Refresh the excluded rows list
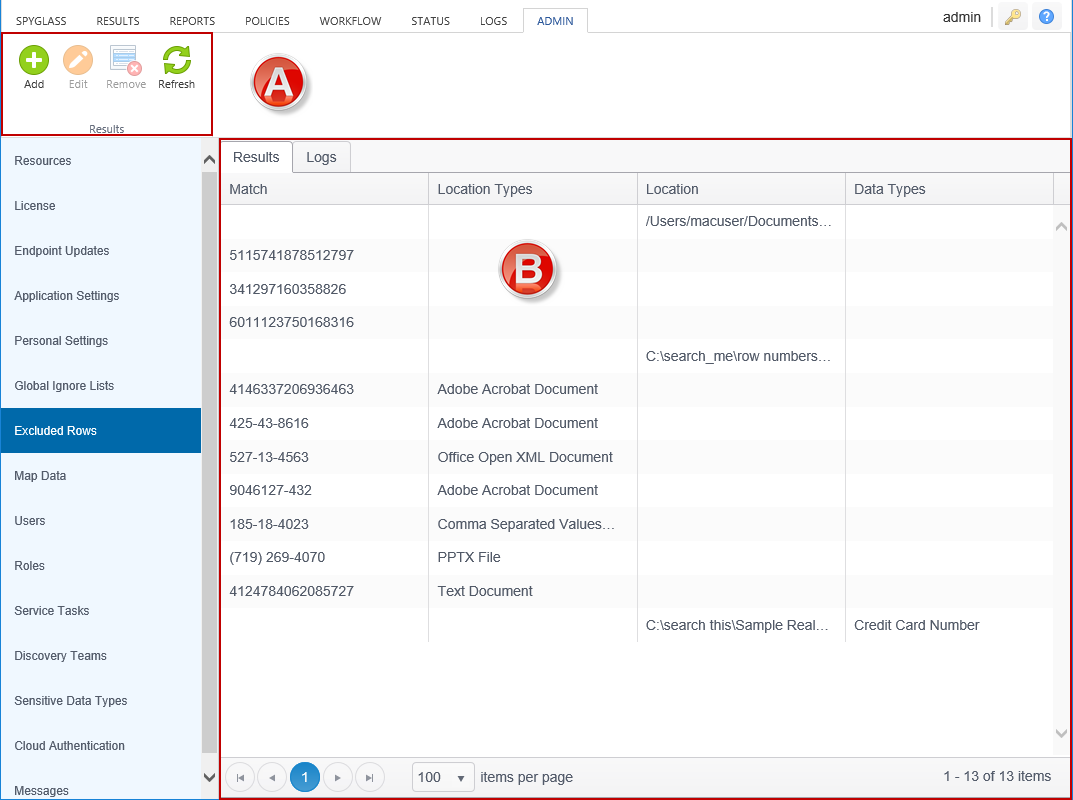This screenshot has width=1073, height=800. [177, 61]
